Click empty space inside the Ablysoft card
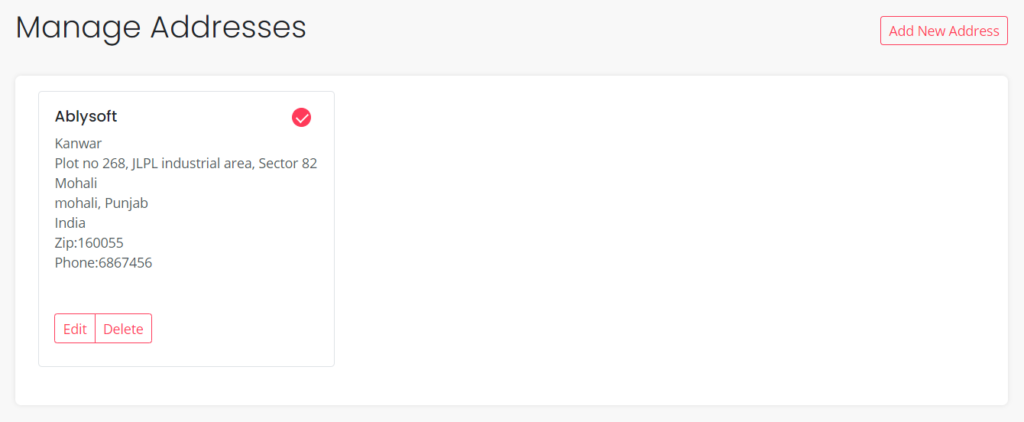Screen dimensions: 1024x422 click(x=240, y=300)
